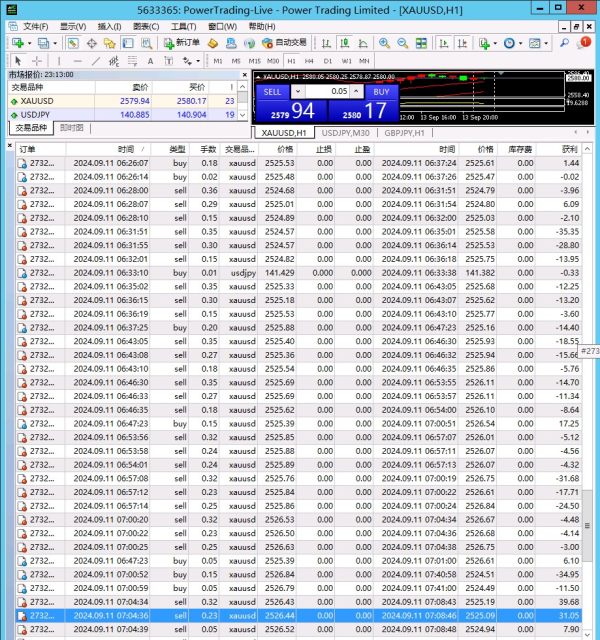Open the 显示(V) menu
Image resolution: width=600 pixels, height=640 pixels.
coord(73,27)
